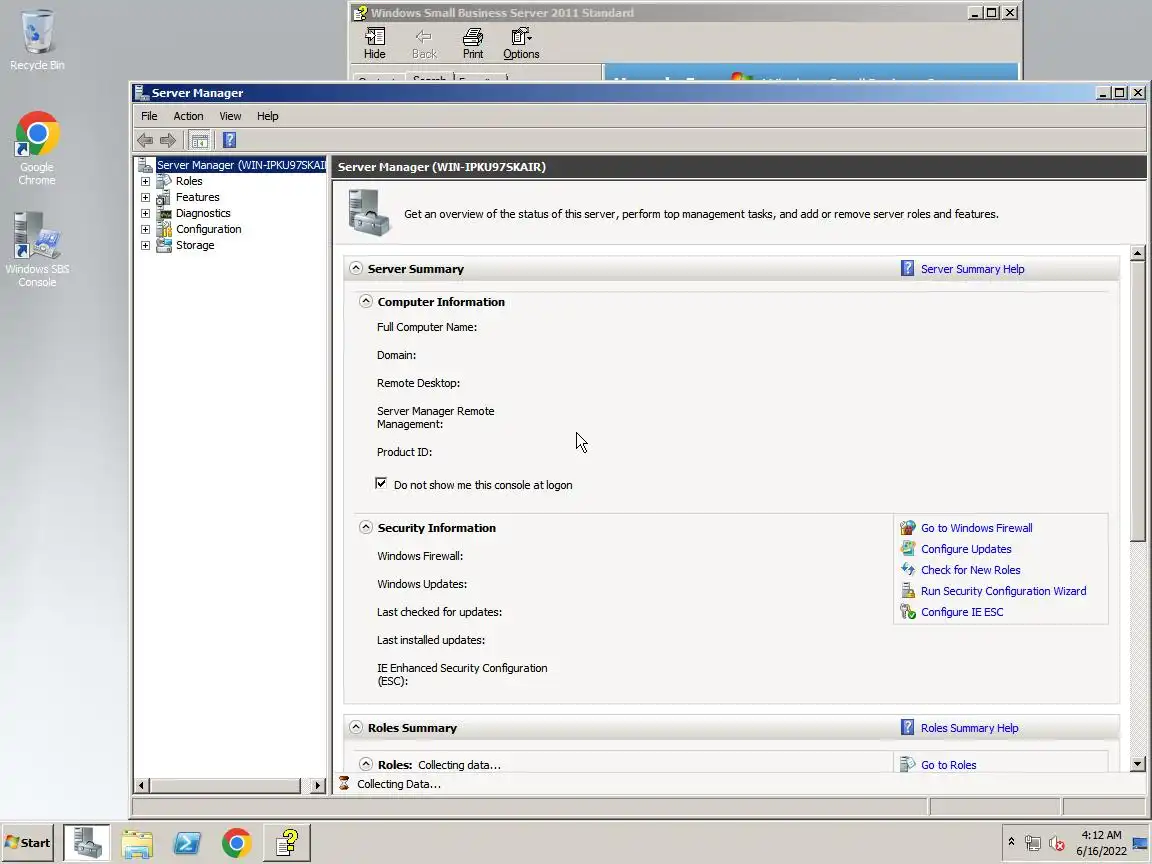
Task: Open Recycle Bin desktop icon
Action: 37,40
